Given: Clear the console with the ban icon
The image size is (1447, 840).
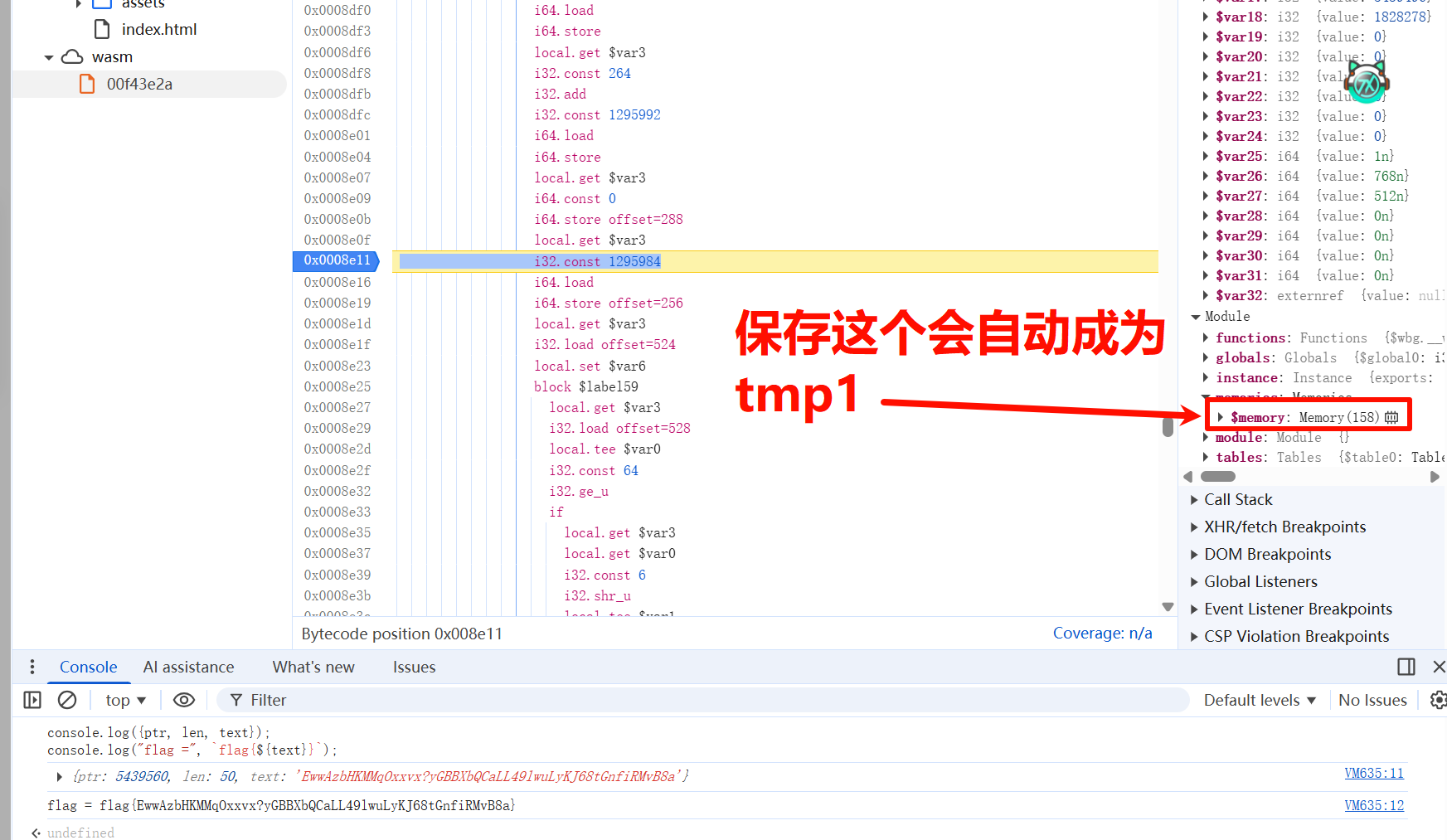Looking at the screenshot, I should pyautogui.click(x=67, y=700).
